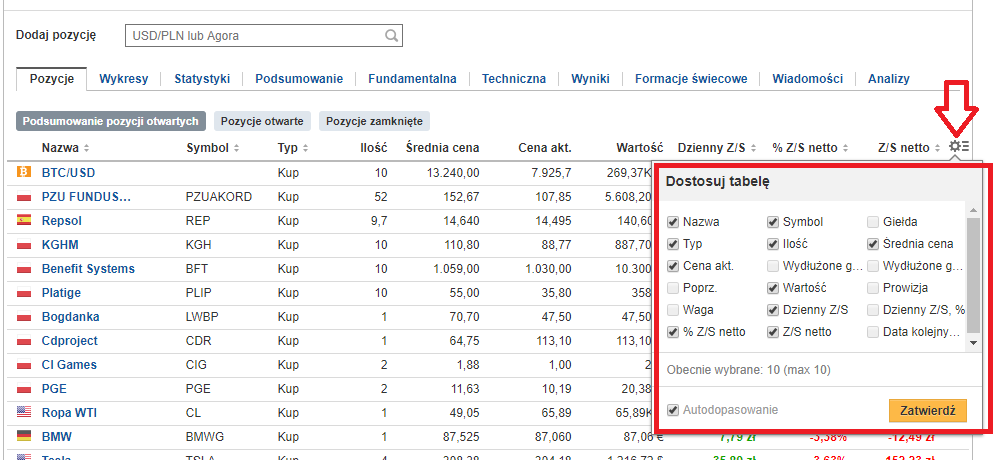Click scrollbar up arrow in Dostosuj tabelę
1000x460 pixels.
tap(973, 210)
